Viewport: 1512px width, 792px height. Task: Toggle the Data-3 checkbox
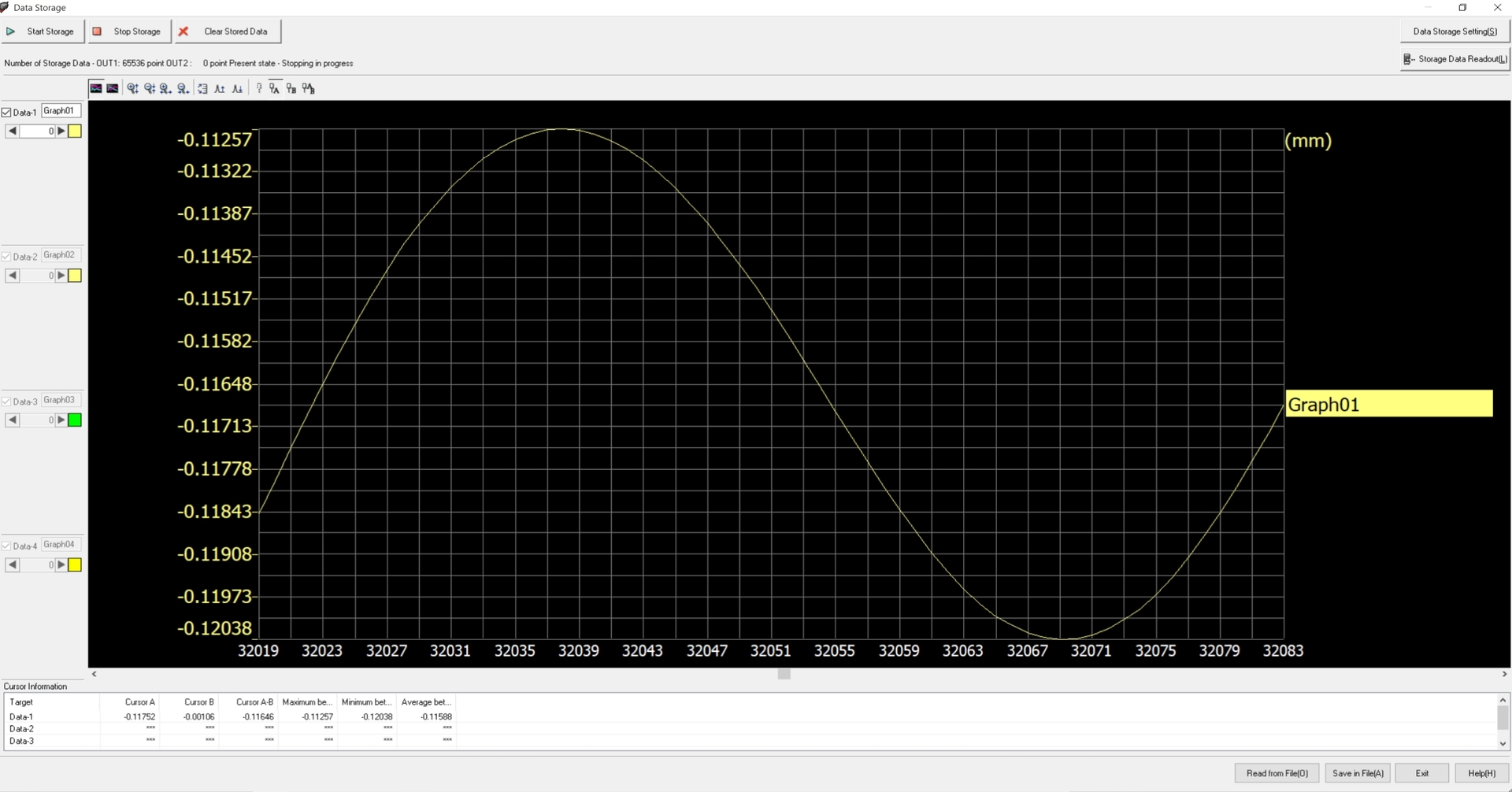click(x=7, y=402)
